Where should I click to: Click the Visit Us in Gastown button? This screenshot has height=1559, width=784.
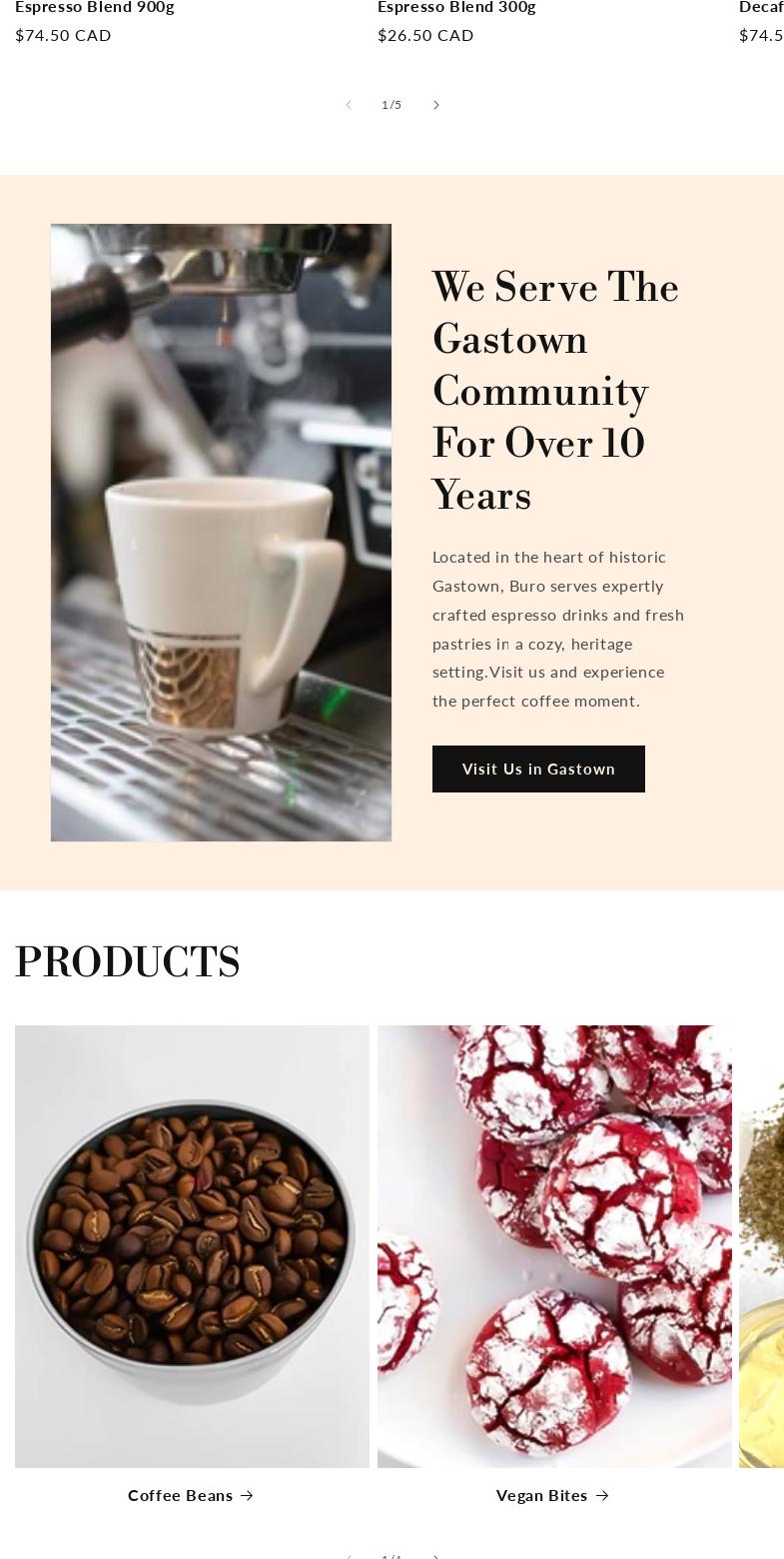pos(538,769)
